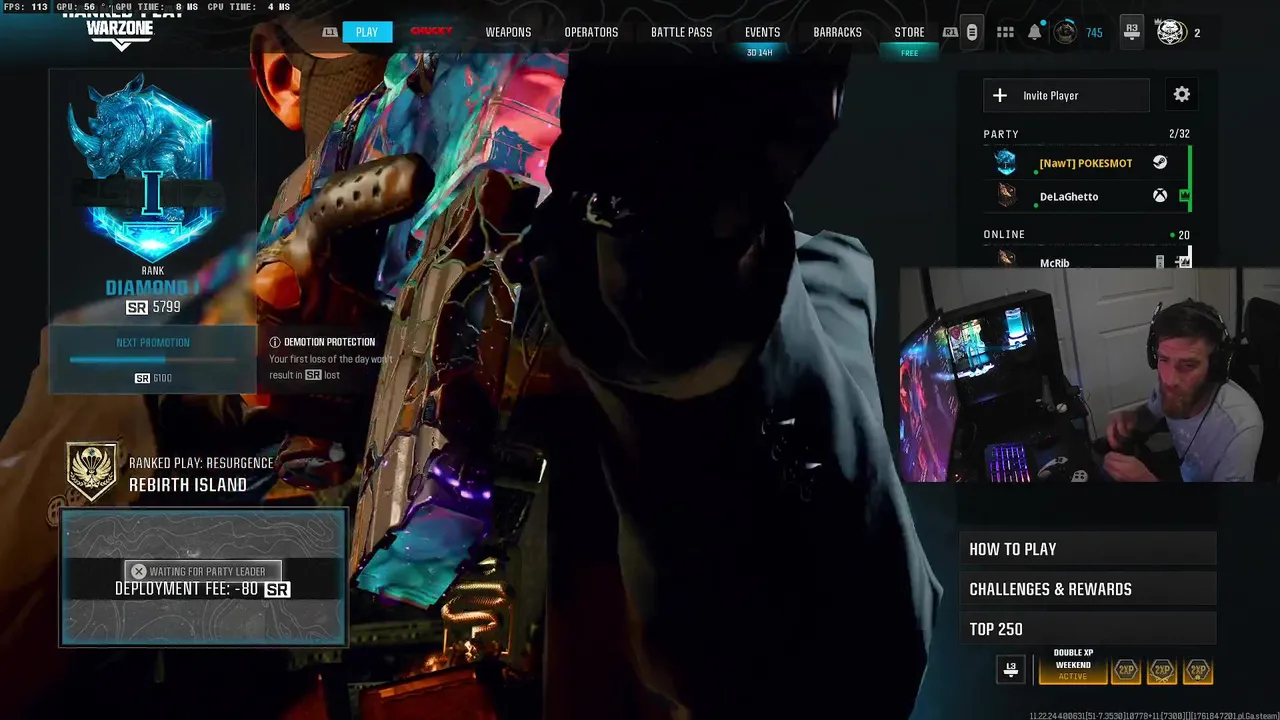1280x720 pixels.
Task: Open the social settings gear
Action: 1182,94
